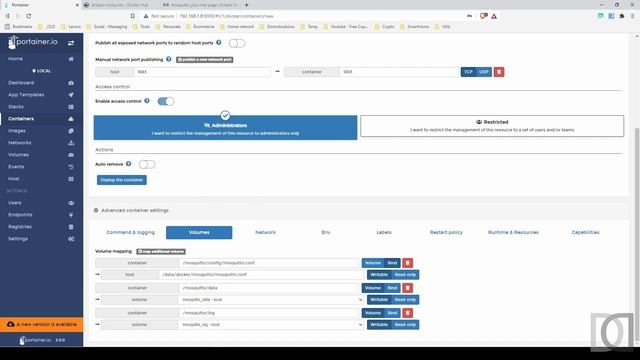Click the container port input field

pos(400,72)
